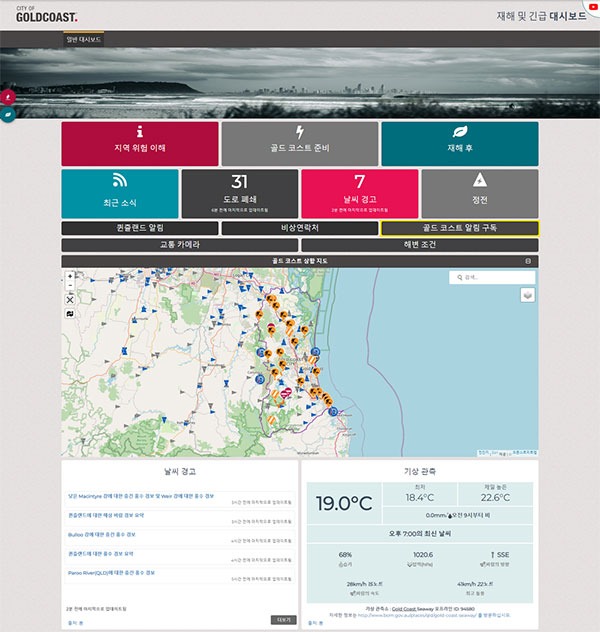
Task: Open the 최근 소식 news tile
Action: pos(120,193)
